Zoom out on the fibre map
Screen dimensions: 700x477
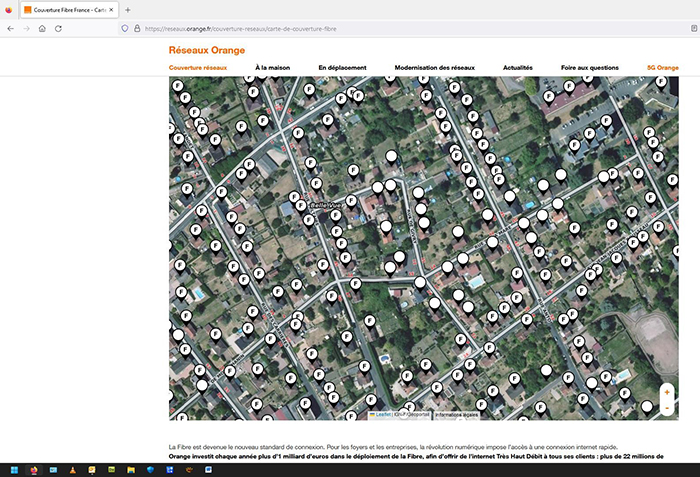click(667, 408)
